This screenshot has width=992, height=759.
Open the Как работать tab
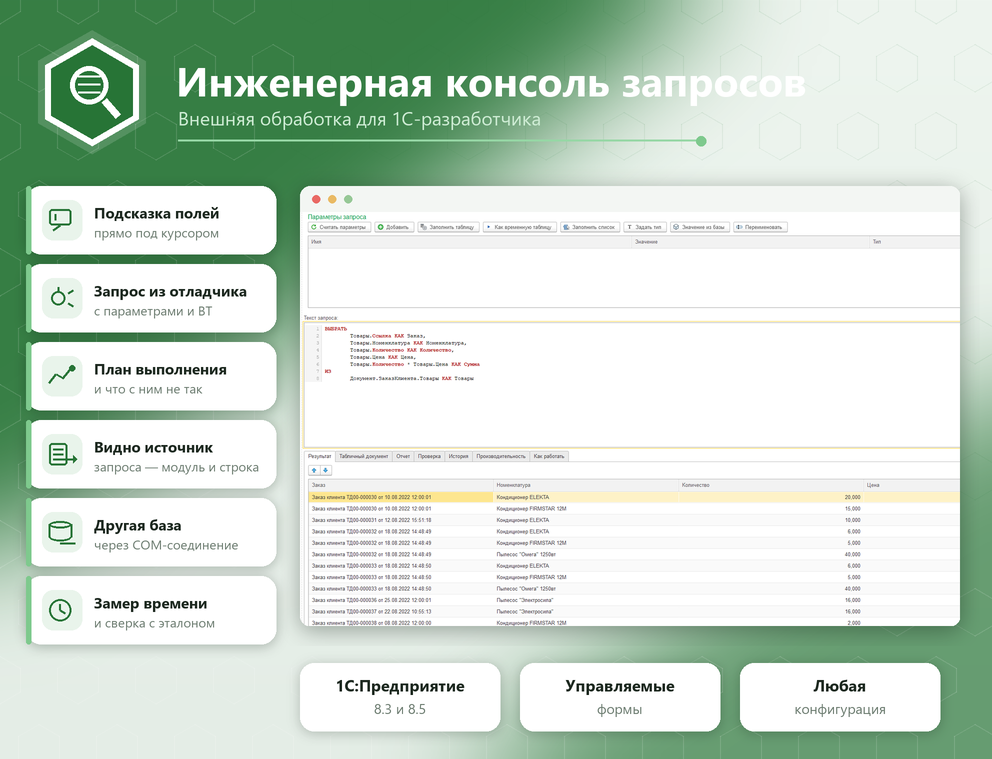[549, 456]
